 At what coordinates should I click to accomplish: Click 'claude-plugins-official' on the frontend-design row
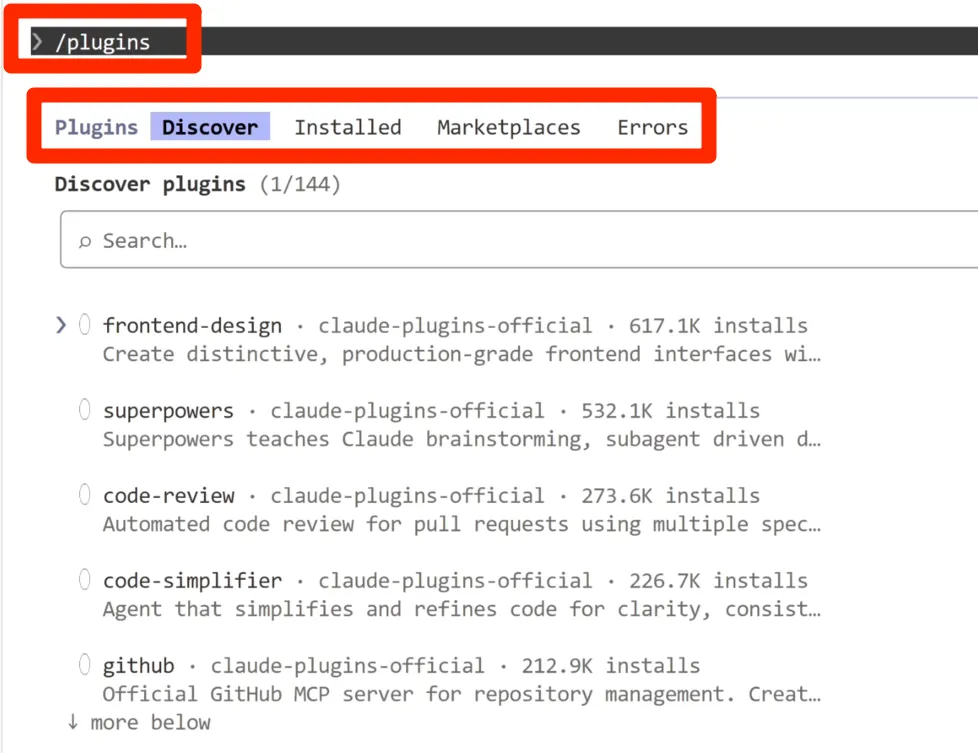[x=455, y=326]
